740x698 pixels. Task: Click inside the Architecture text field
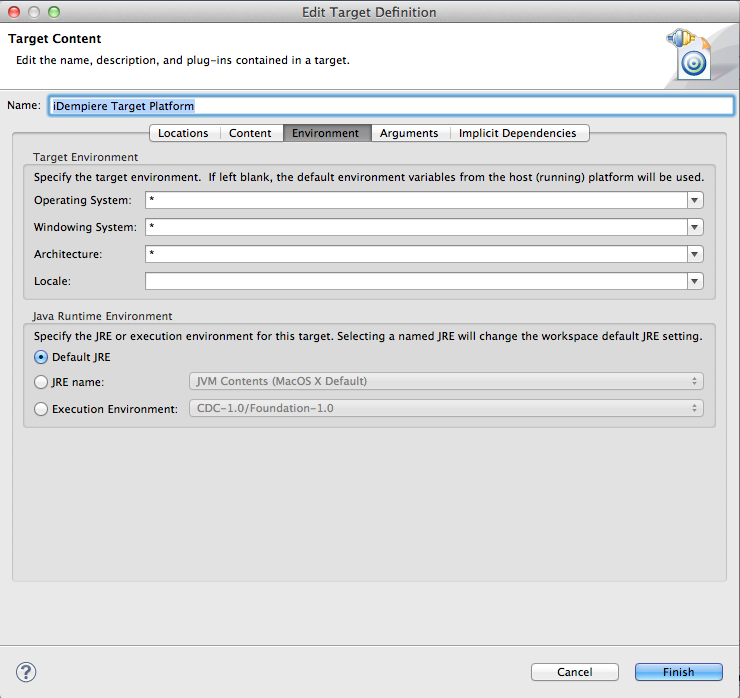[416, 254]
